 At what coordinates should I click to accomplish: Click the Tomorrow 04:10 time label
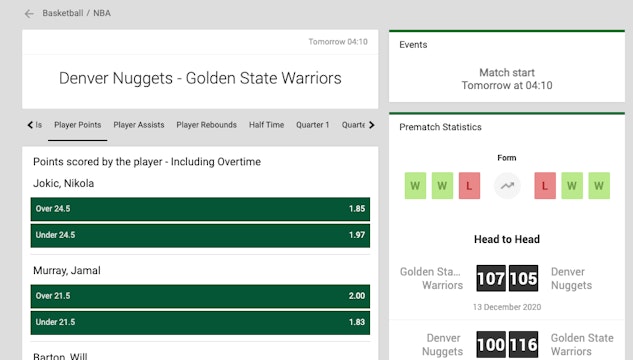pyautogui.click(x=338, y=42)
